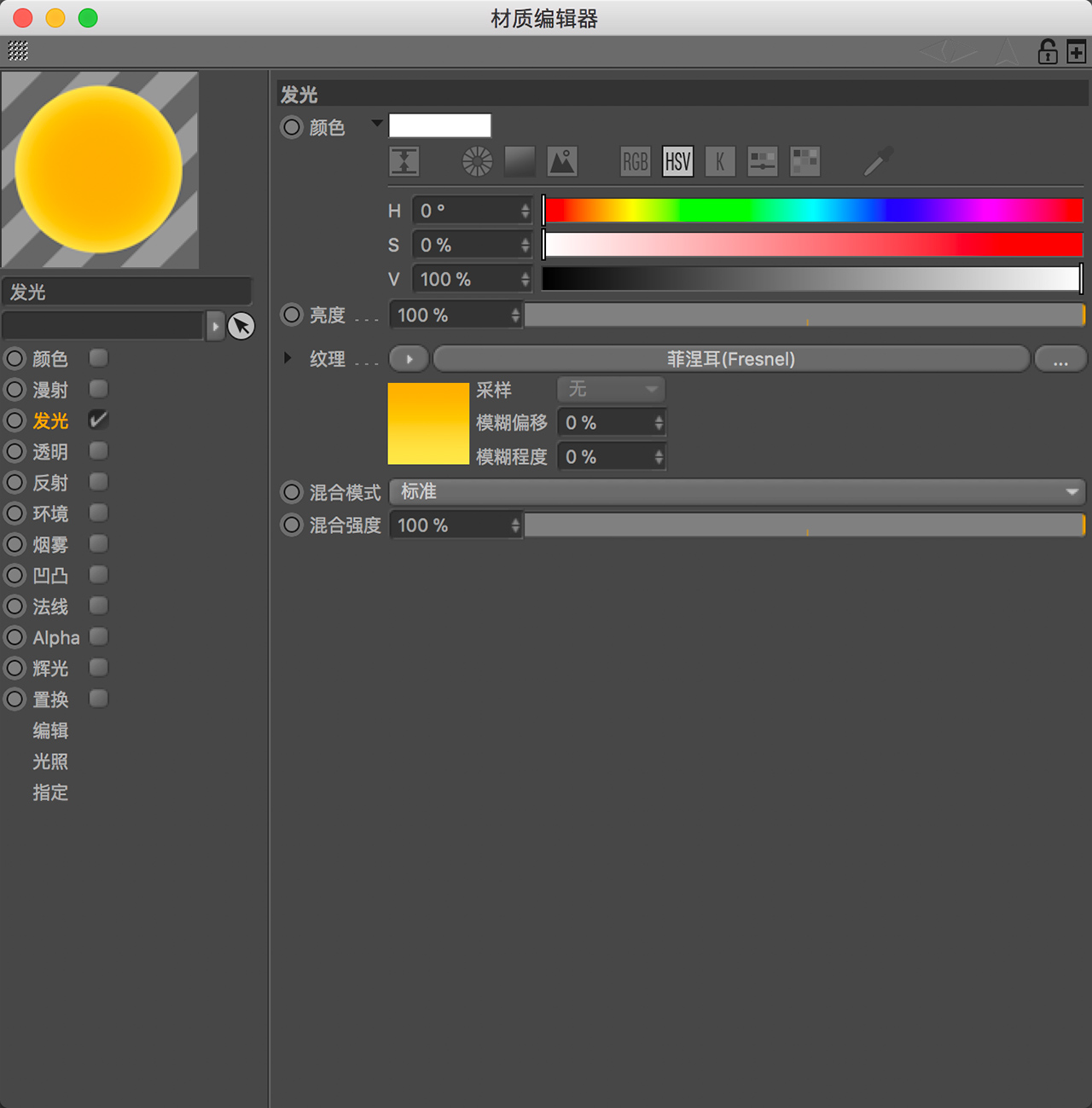The height and width of the screenshot is (1108, 1092).
Task: Click the hue gradient slider bar
Action: (813, 210)
